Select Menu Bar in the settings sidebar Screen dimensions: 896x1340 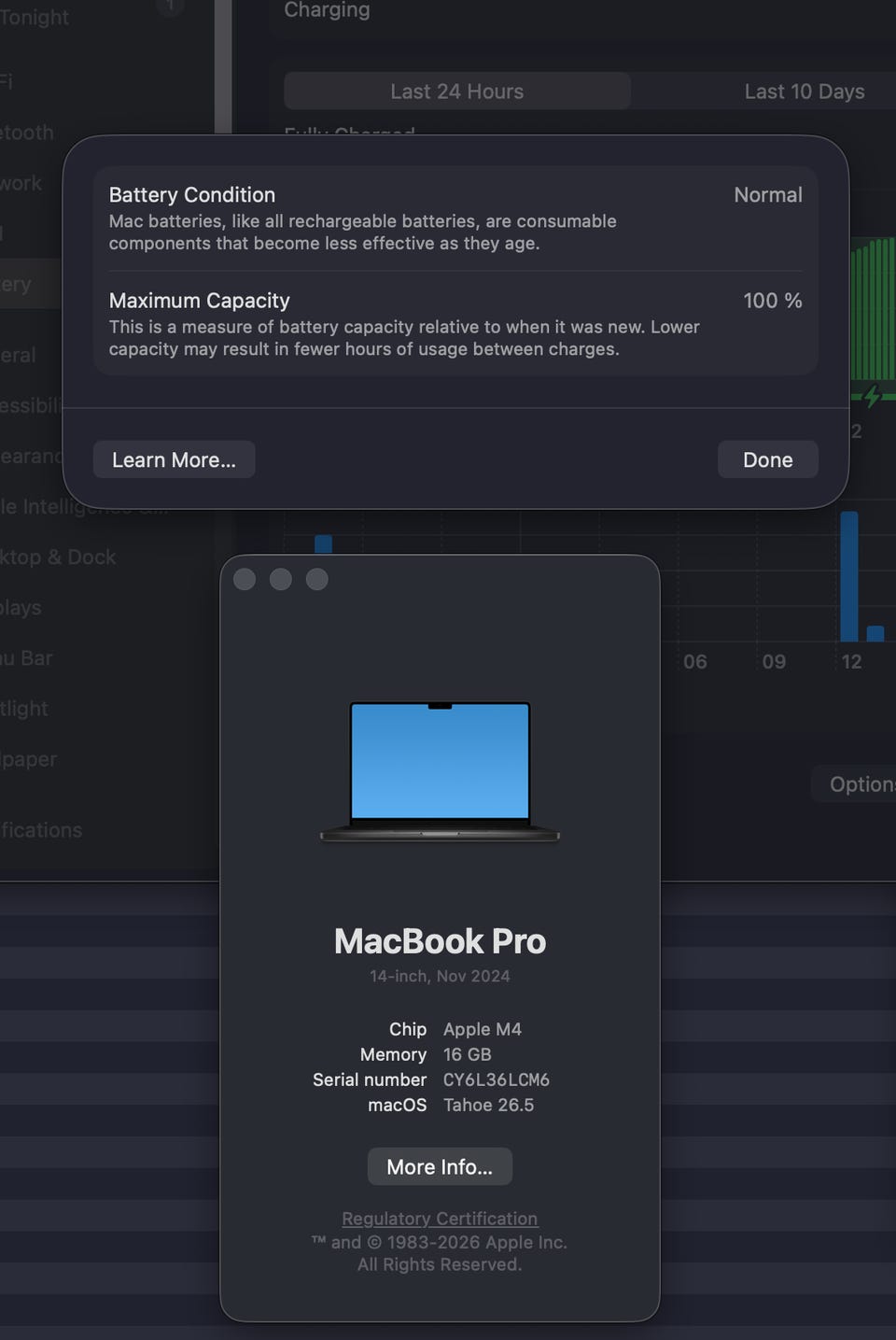(26, 658)
